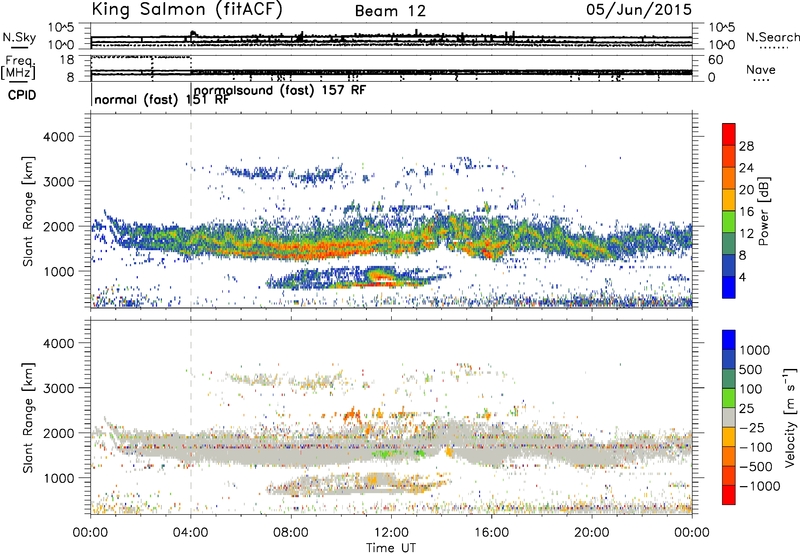800x554 pixels.
Task: Click the 12:00 time axis tick label
Action: click(391, 533)
